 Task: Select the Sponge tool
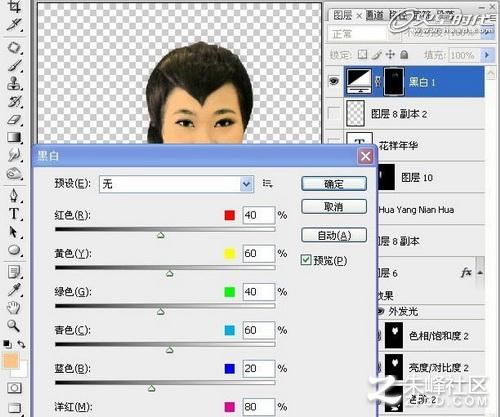pyautogui.click(x=14, y=173)
